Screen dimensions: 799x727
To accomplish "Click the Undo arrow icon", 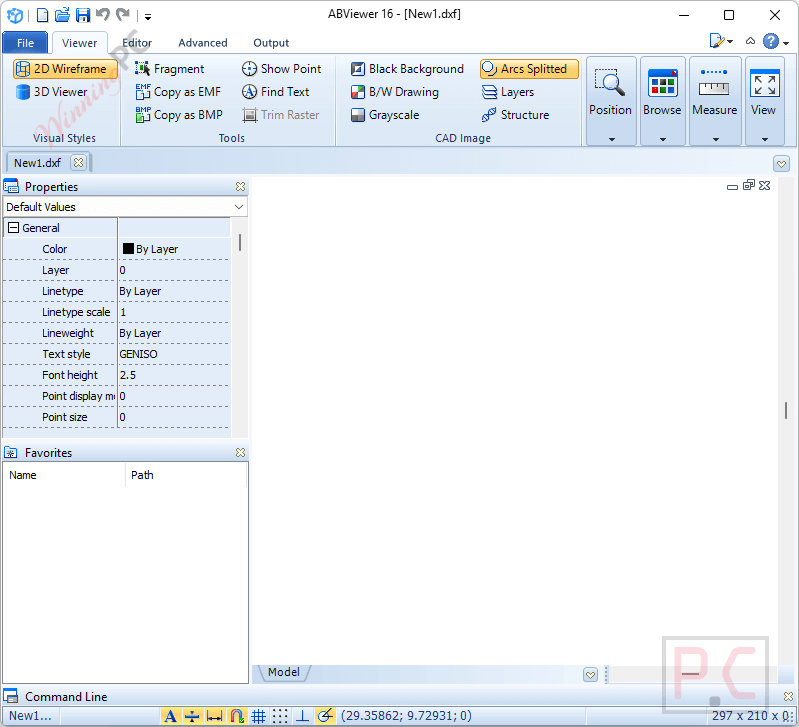I will 103,15.
